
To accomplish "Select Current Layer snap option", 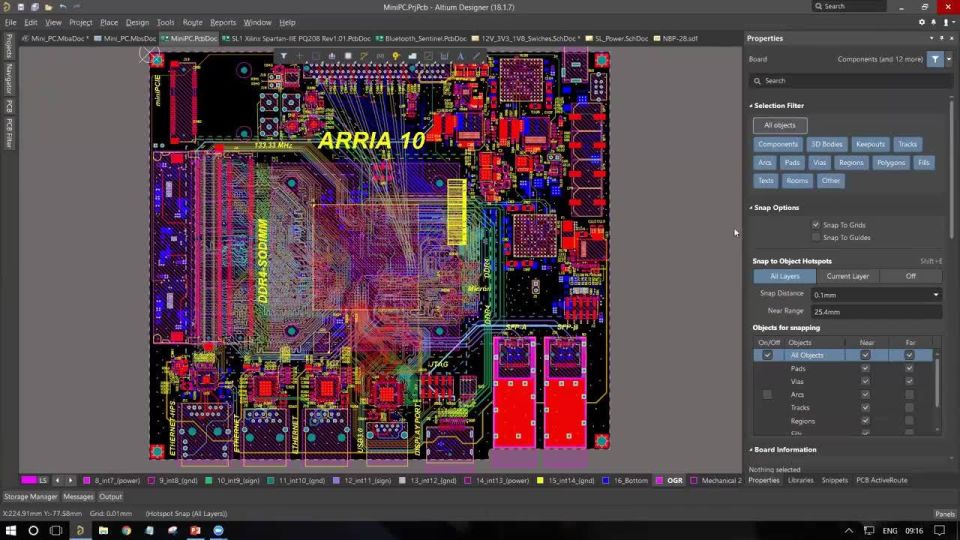I will pos(848,276).
